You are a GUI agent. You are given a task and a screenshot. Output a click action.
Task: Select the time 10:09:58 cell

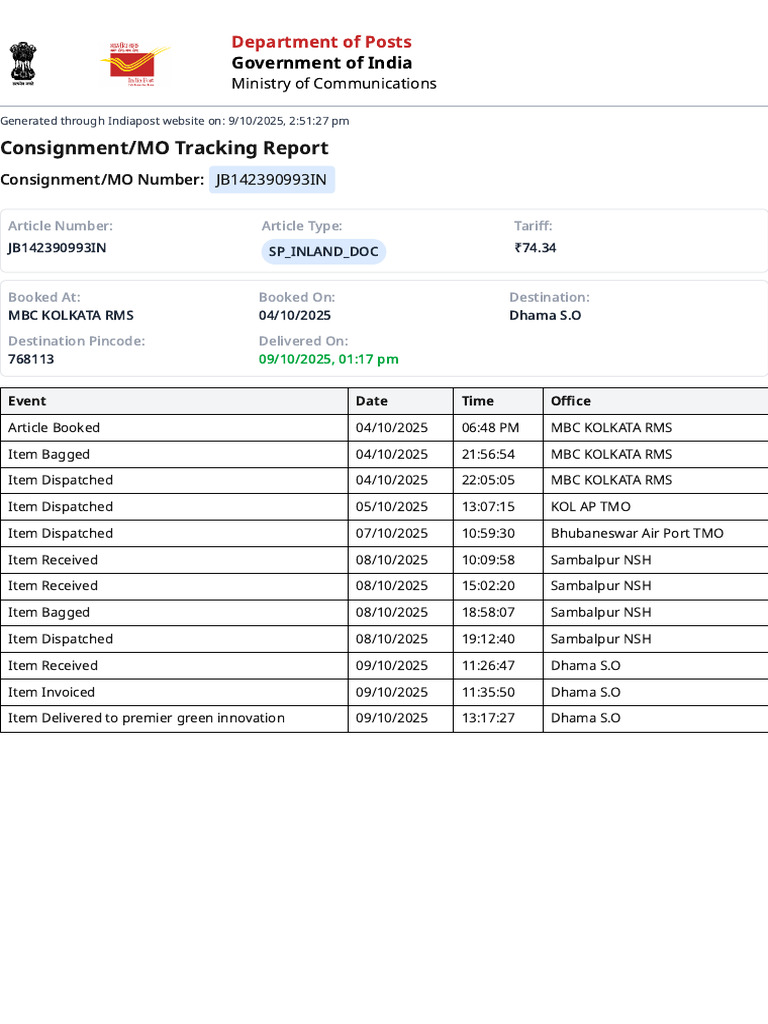[x=498, y=560]
